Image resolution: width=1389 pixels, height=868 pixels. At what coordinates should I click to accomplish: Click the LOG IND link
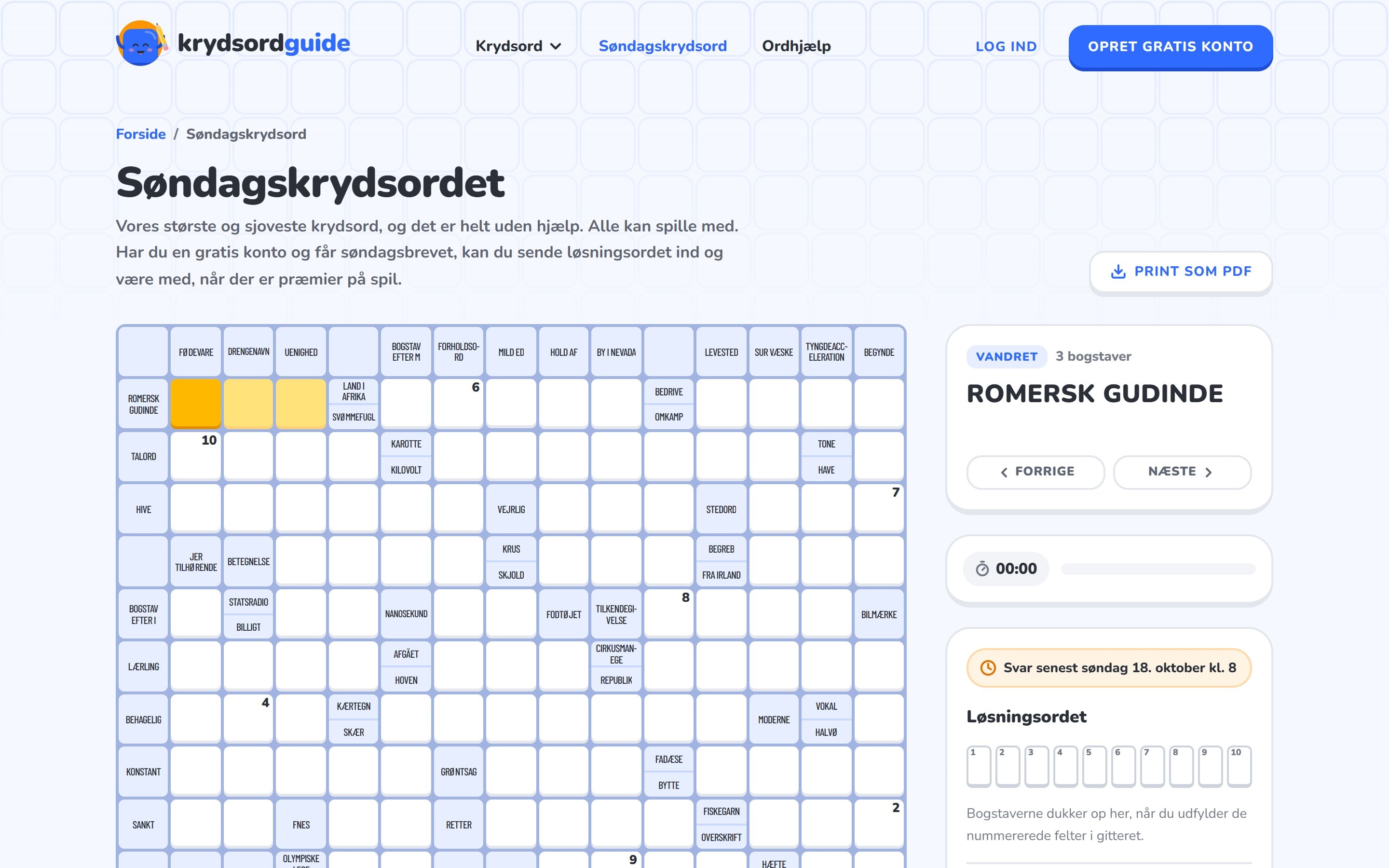tap(1006, 46)
